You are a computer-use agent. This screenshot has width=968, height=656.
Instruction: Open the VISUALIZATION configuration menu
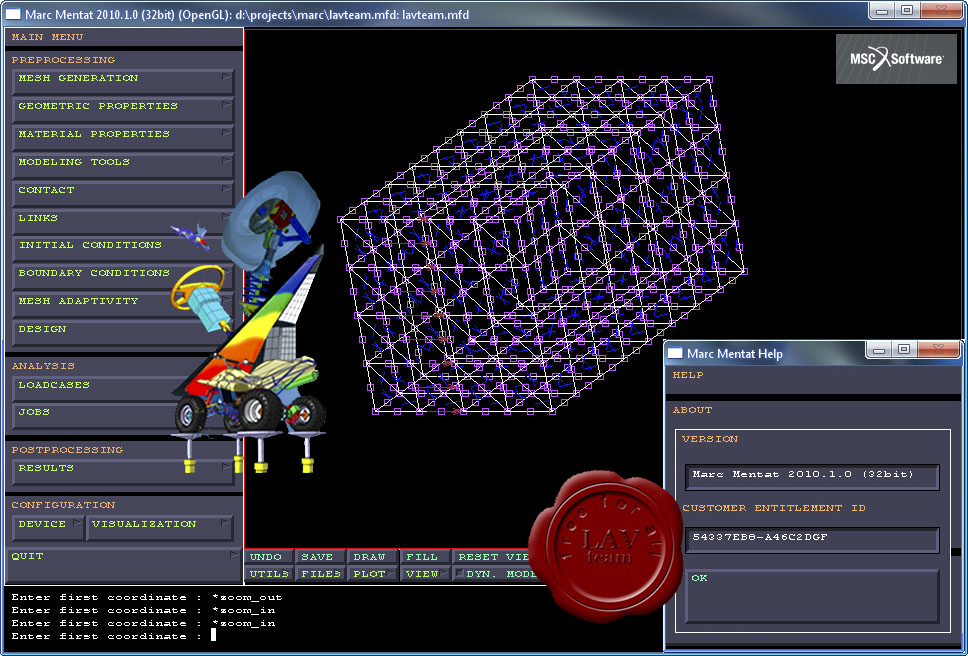click(160, 528)
